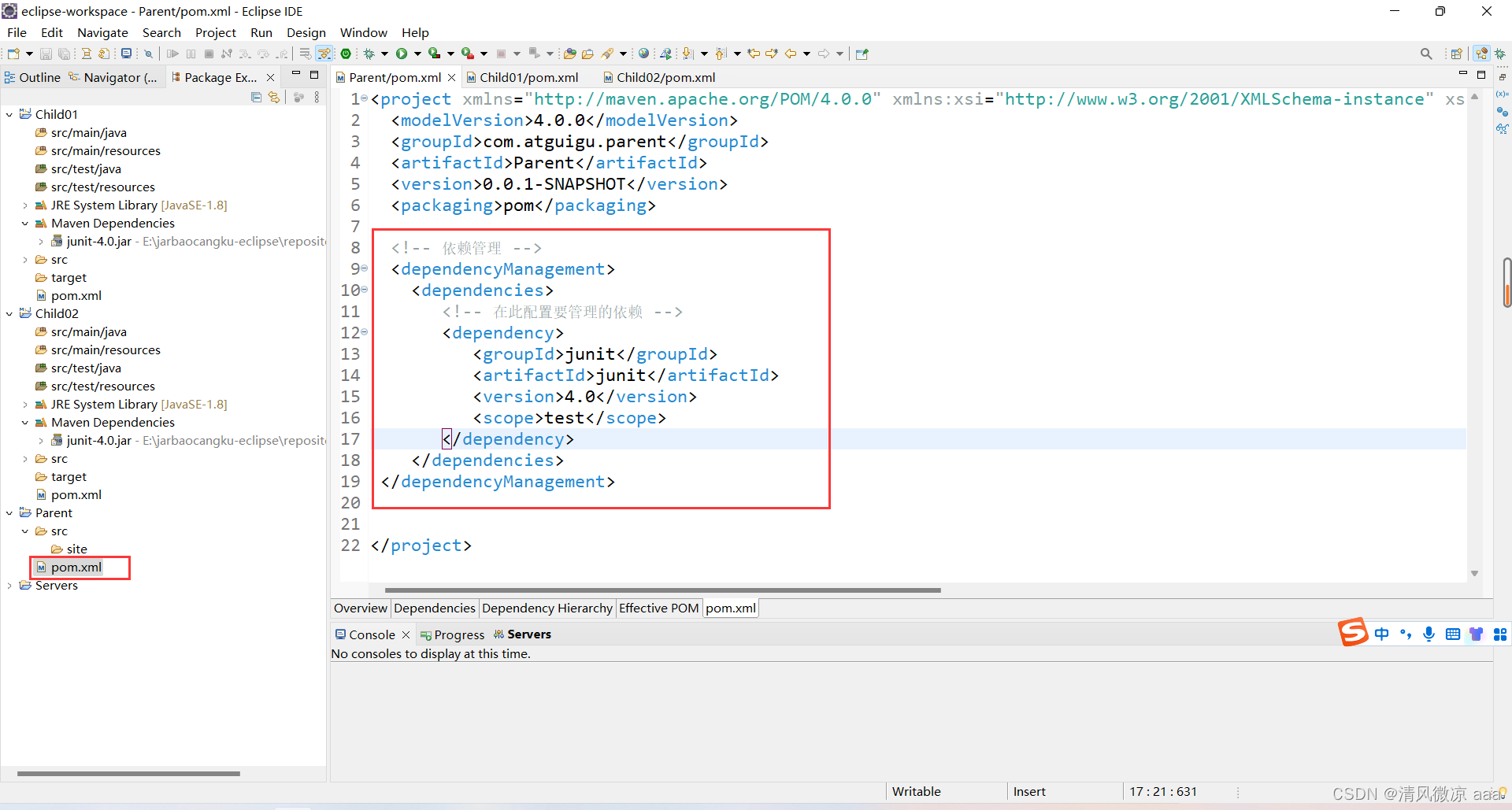Screen dimensions: 1512x810
Task: Click the Drop To Frame icon
Action: (305, 54)
